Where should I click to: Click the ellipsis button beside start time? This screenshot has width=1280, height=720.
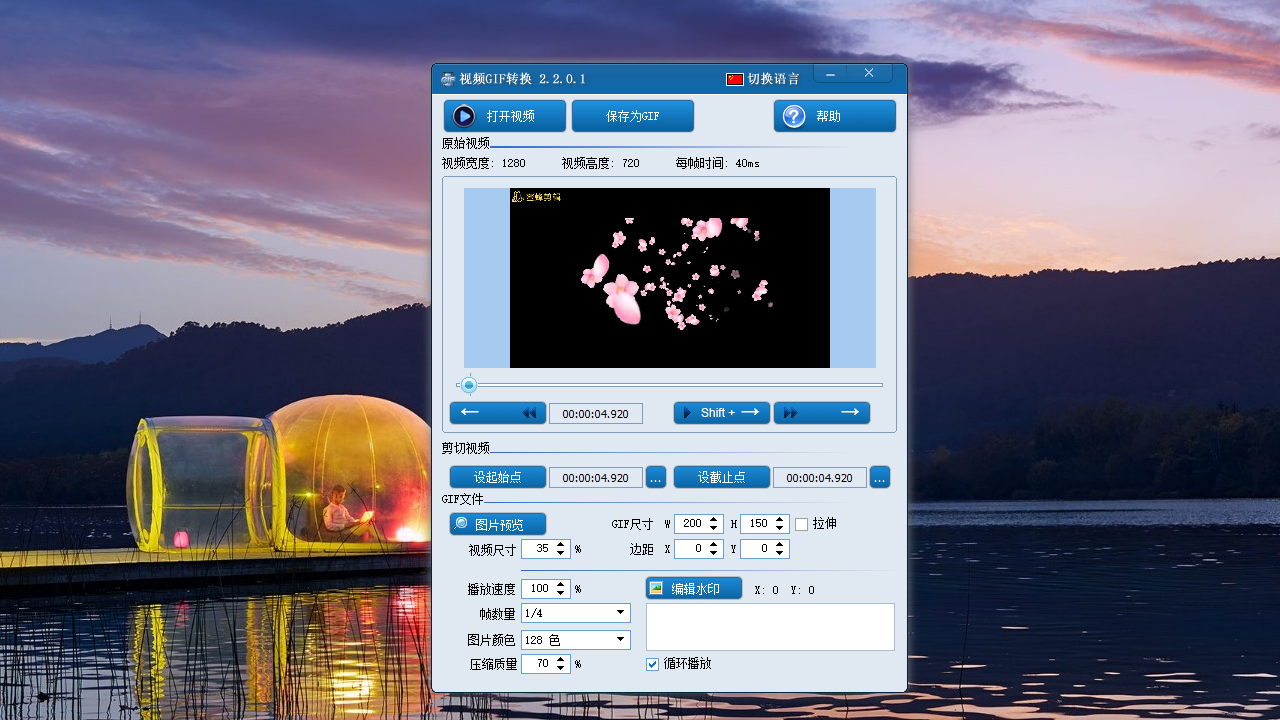click(x=656, y=478)
